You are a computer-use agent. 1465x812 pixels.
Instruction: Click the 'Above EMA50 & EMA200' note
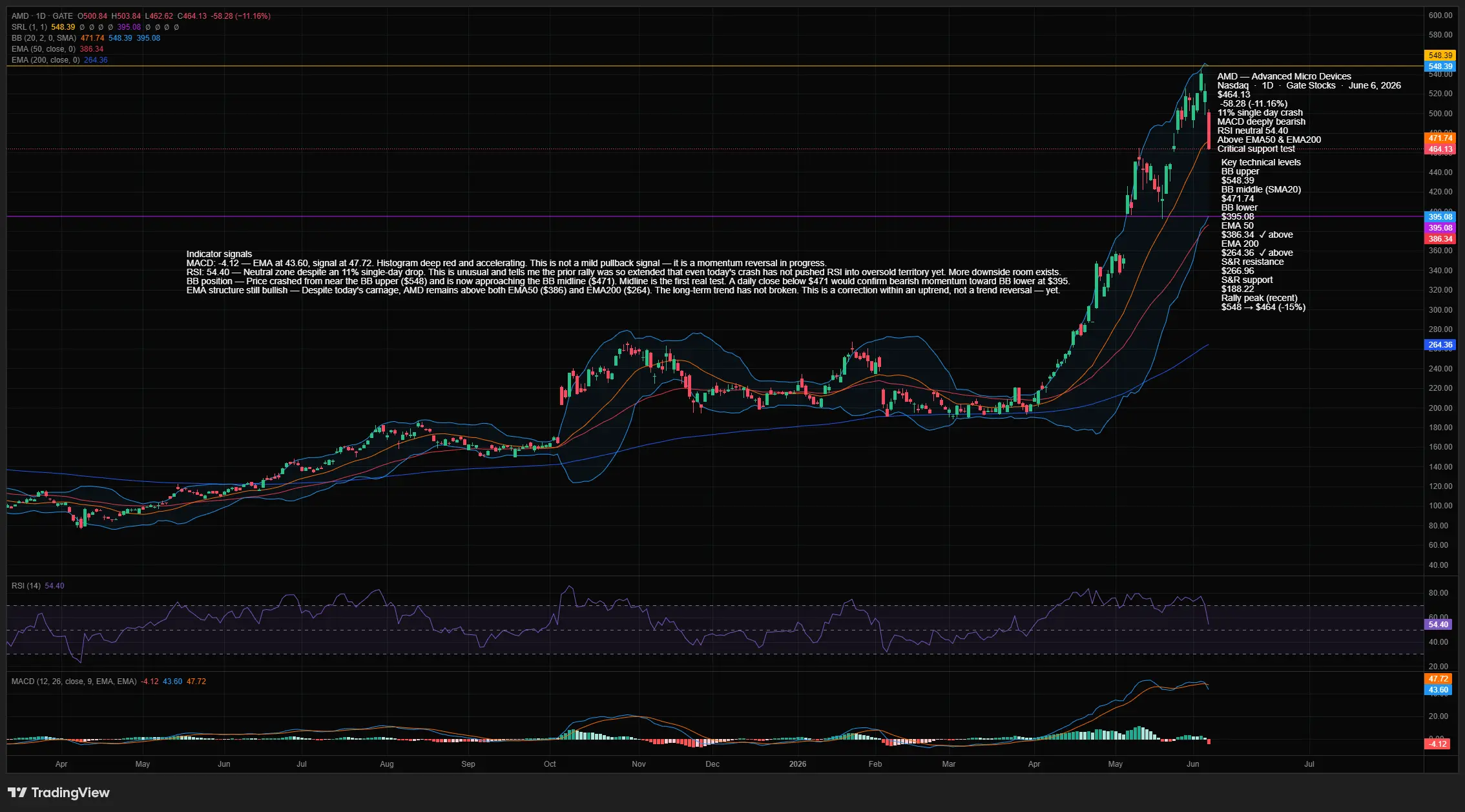click(1269, 140)
